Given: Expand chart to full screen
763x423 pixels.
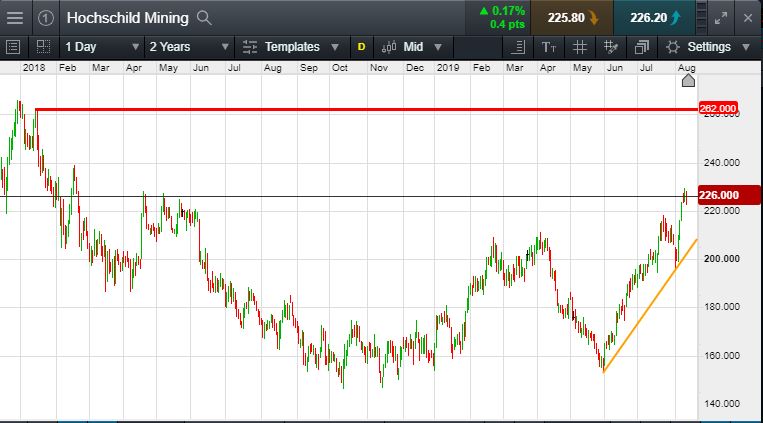Looking at the screenshot, I should 721,18.
